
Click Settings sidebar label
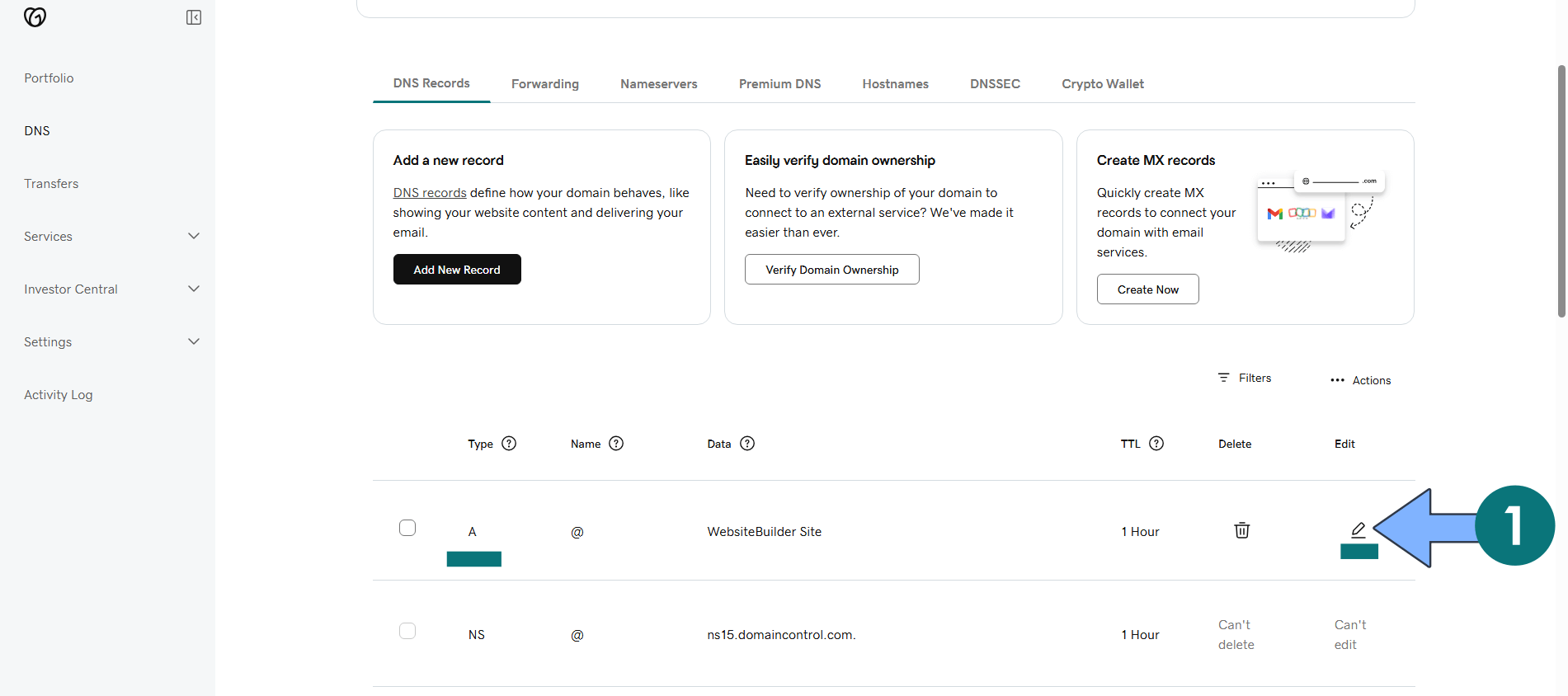pos(48,342)
